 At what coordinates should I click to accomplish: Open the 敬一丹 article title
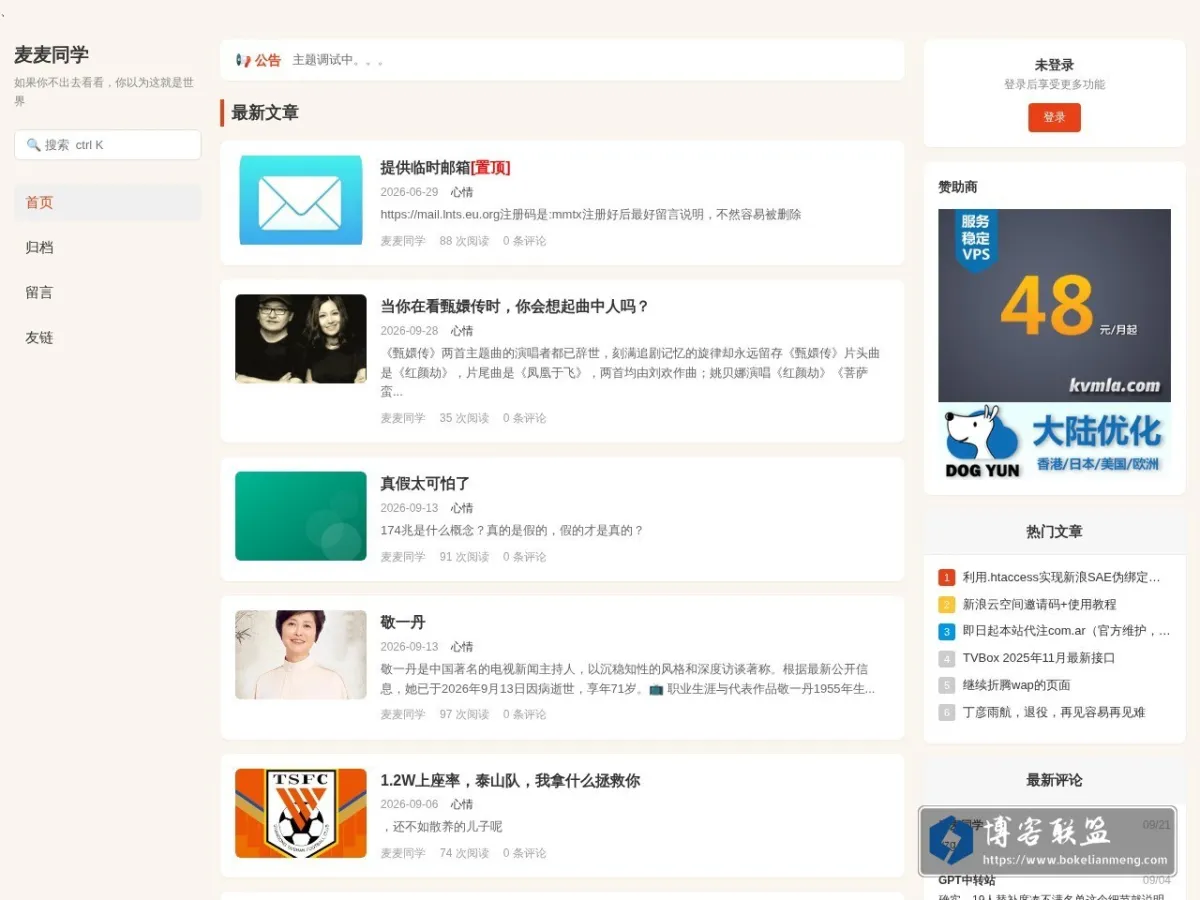(x=403, y=622)
